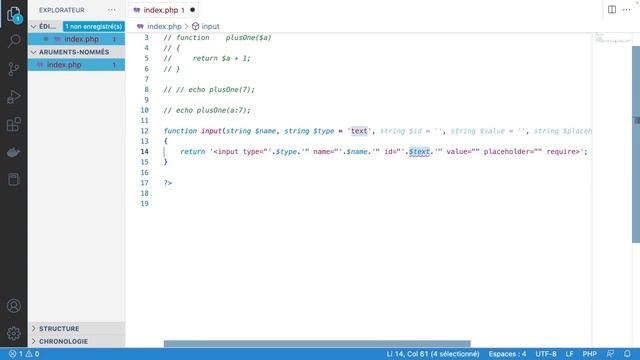
Task: Click the index.php breadcrumb item
Action: 164,26
